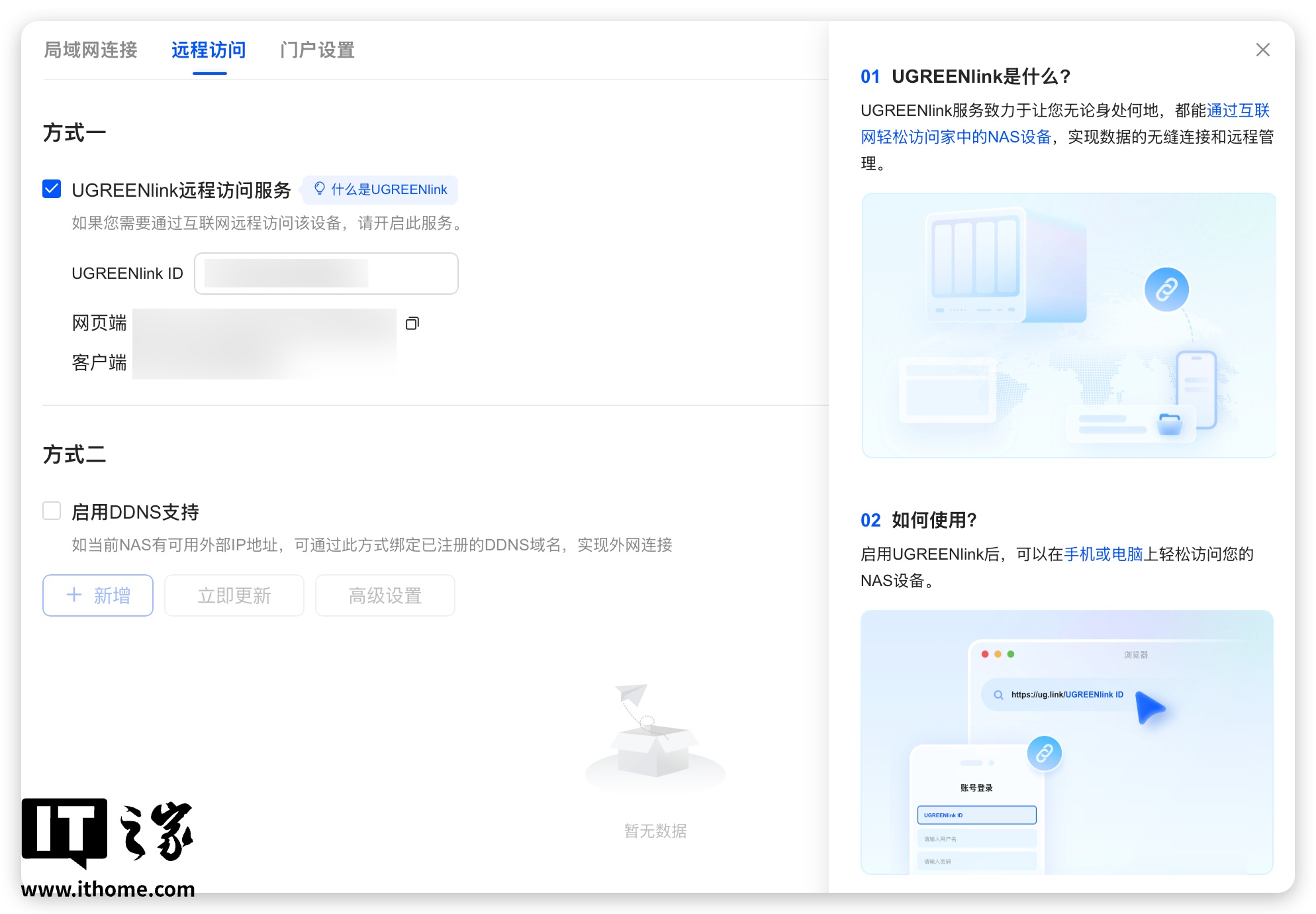Select the 远程访问 tab
The width and height of the screenshot is (1316, 914).
(x=209, y=50)
